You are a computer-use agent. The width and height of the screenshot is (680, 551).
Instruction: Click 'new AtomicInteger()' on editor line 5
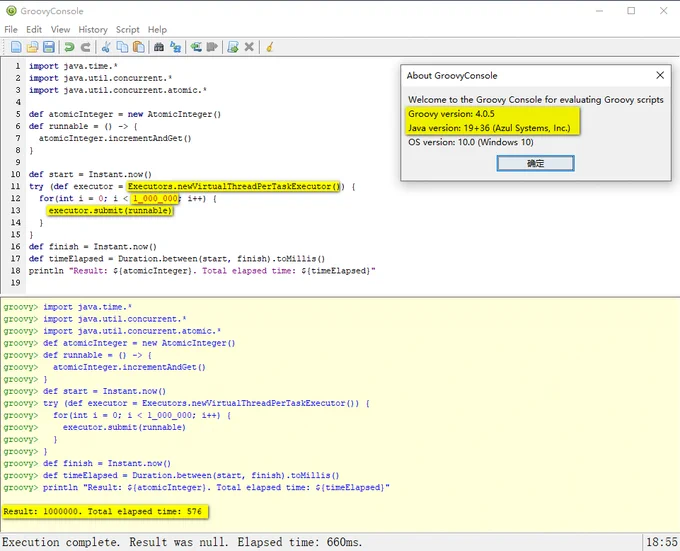pos(174,114)
